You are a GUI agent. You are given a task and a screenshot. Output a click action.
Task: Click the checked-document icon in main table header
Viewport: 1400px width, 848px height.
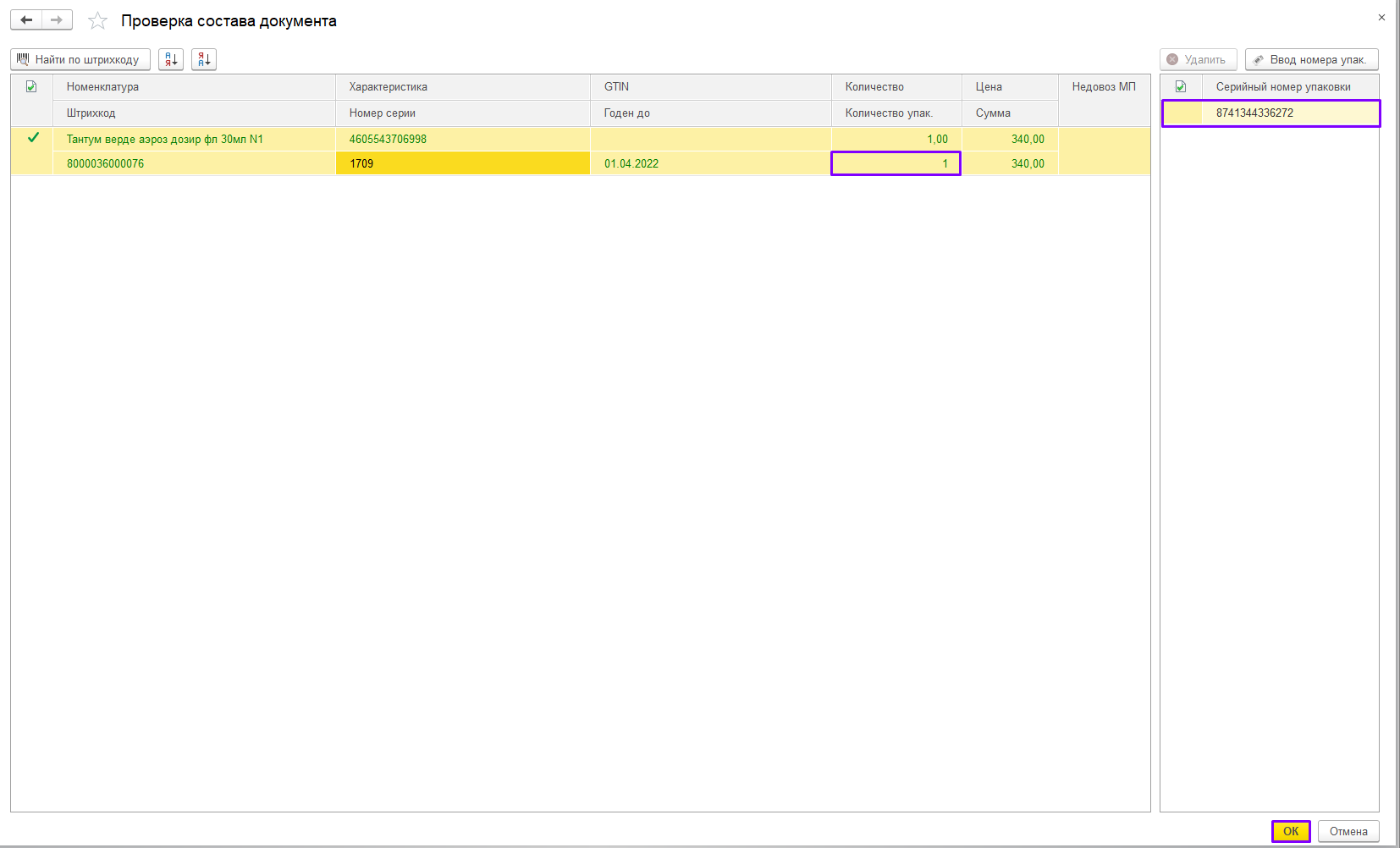(x=31, y=86)
